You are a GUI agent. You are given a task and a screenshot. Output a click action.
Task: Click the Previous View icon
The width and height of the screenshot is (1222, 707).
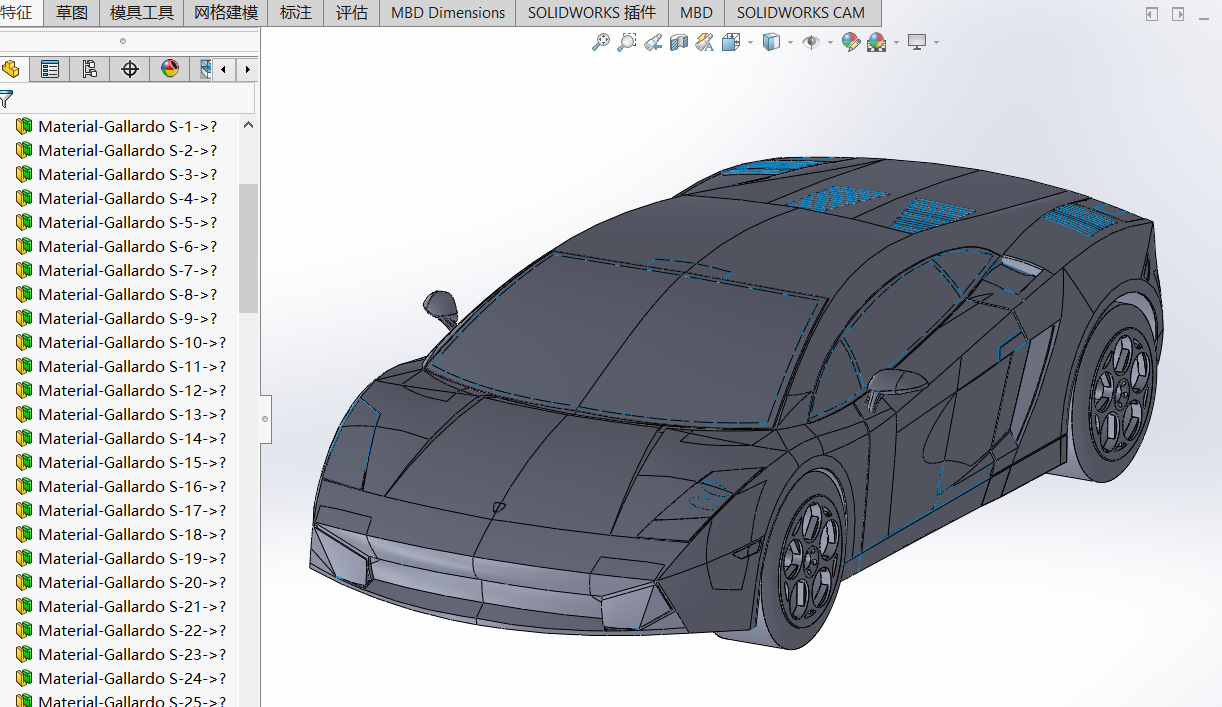653,42
